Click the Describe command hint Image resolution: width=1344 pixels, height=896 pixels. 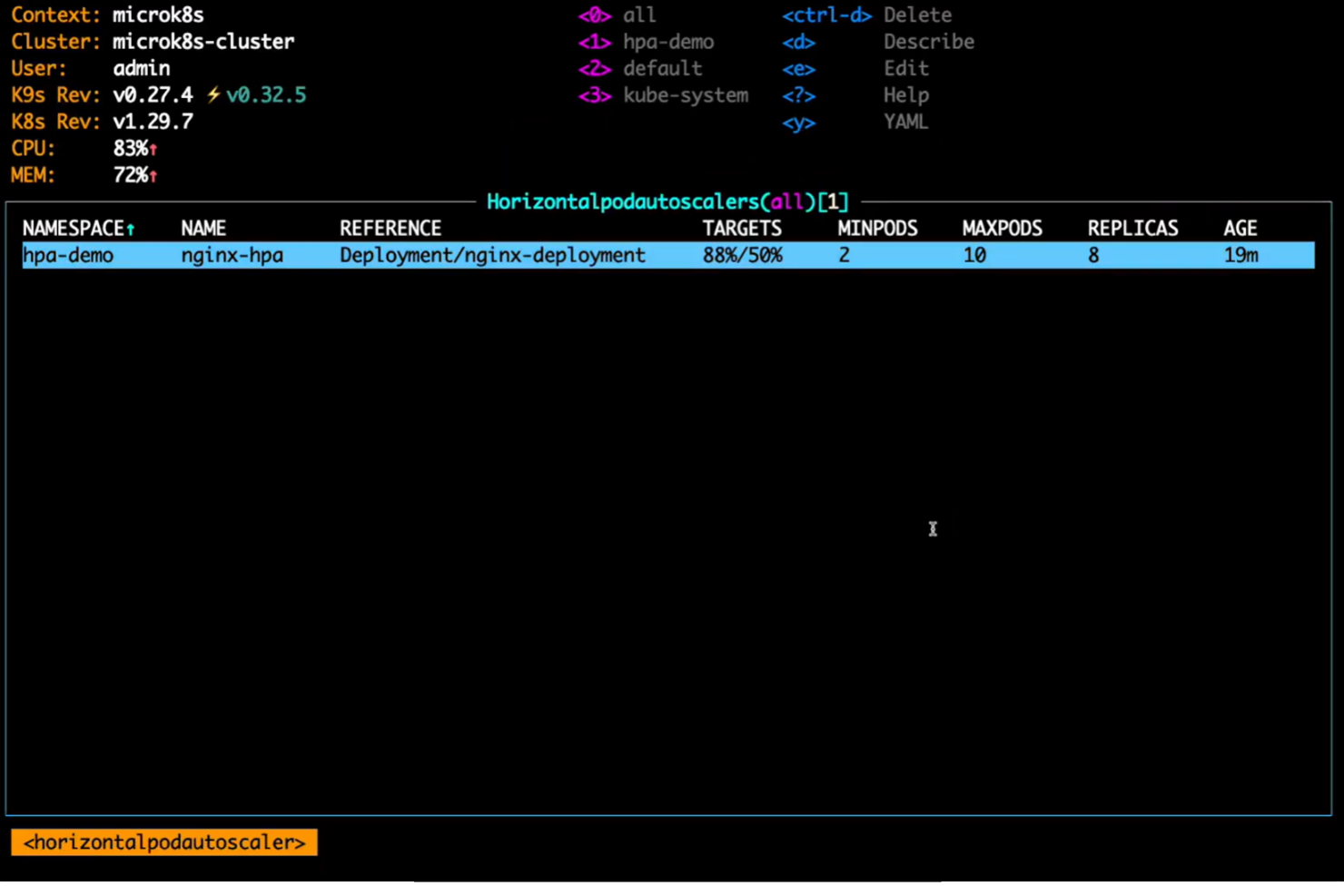click(x=928, y=42)
